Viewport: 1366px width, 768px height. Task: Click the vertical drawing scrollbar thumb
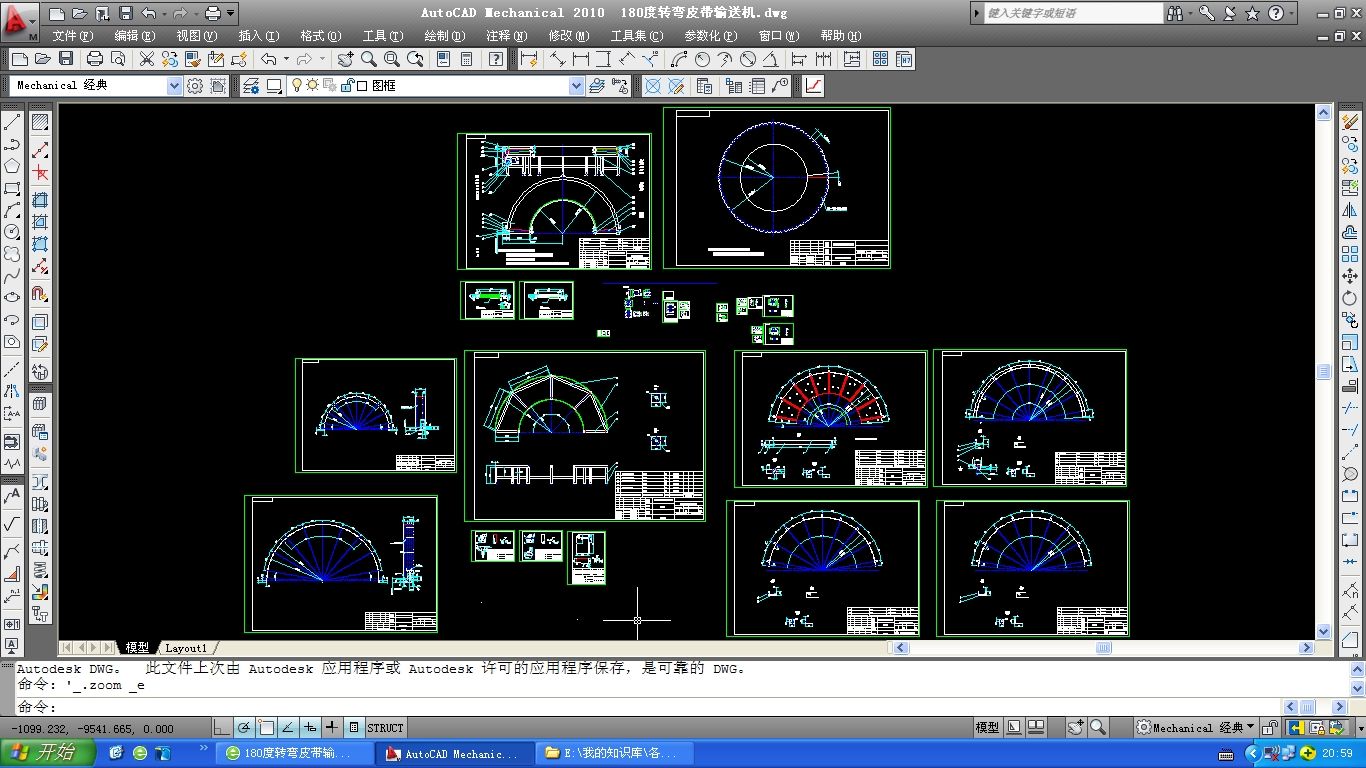point(1324,372)
